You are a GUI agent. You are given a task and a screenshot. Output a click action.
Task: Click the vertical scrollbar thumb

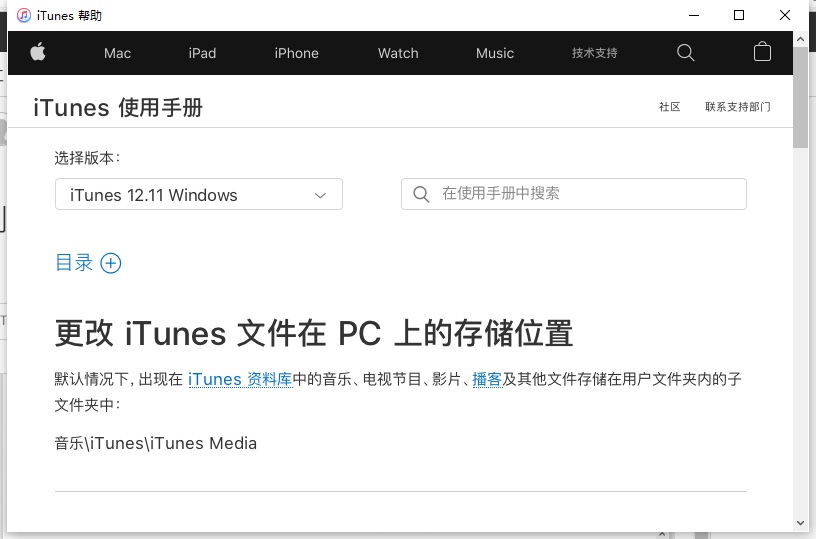tap(800, 98)
